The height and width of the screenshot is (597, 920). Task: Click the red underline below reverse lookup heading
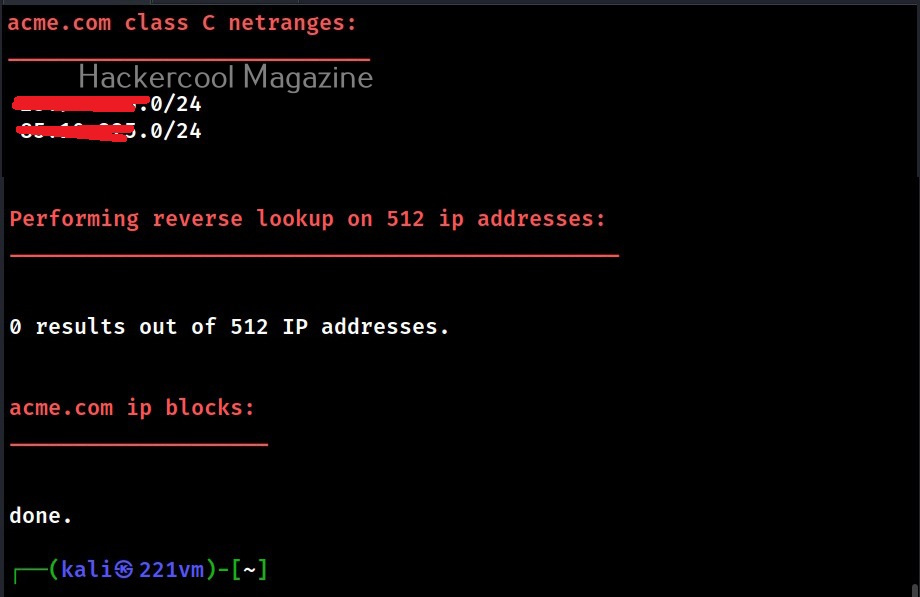pyautogui.click(x=314, y=256)
